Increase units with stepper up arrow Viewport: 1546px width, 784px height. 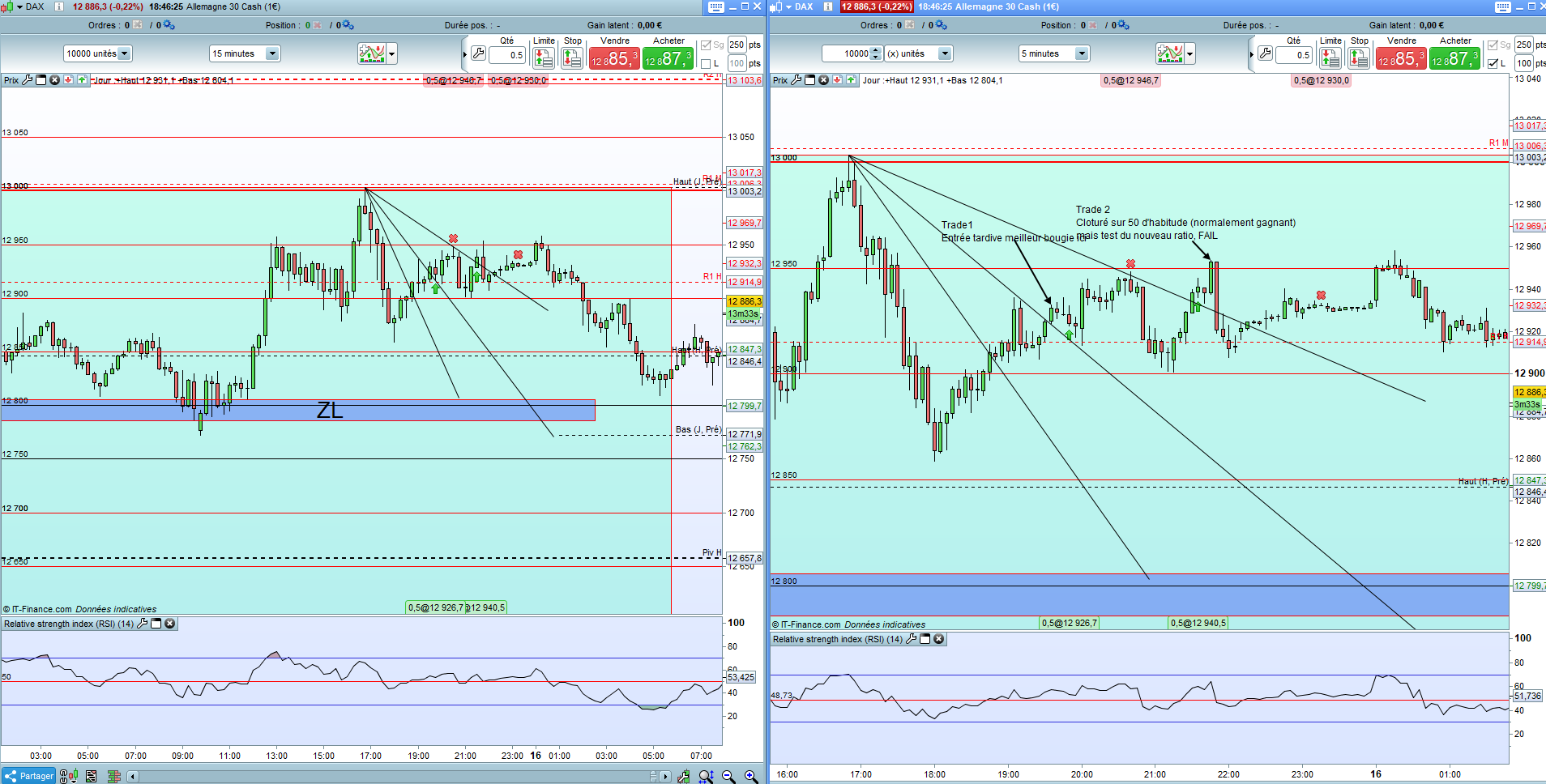[876, 50]
